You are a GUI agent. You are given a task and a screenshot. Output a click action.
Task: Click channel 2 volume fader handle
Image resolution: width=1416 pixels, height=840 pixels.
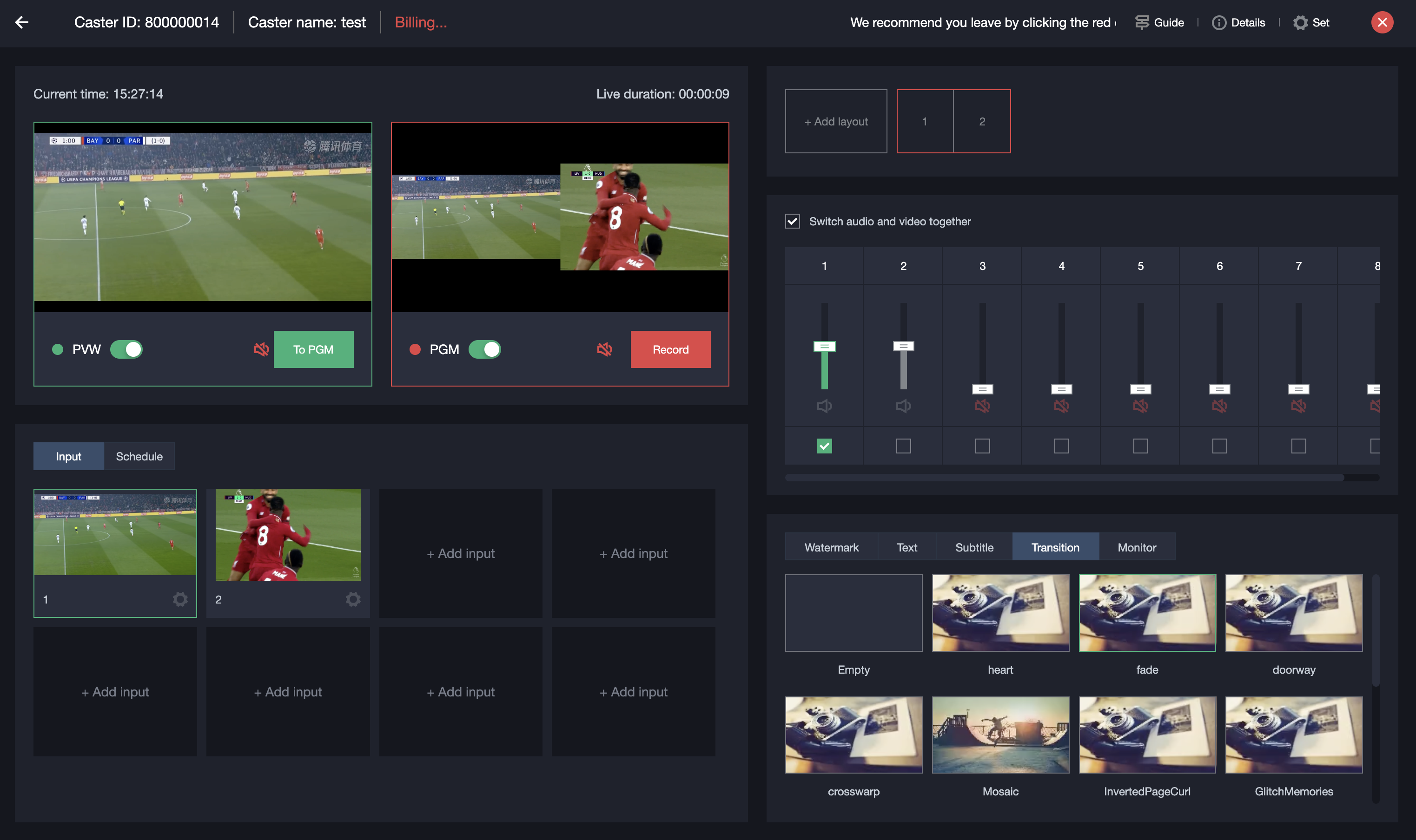903,346
